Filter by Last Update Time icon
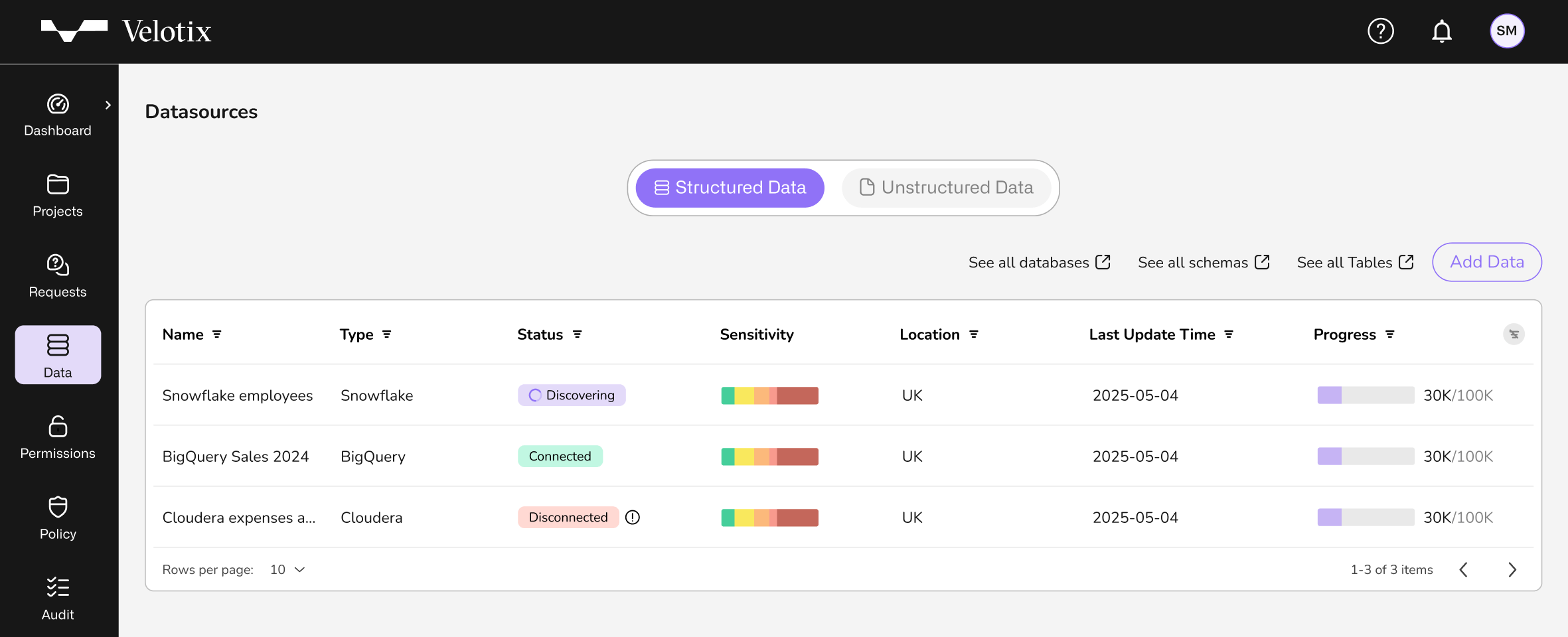Viewport: 1568px width, 637px height. [x=1229, y=334]
